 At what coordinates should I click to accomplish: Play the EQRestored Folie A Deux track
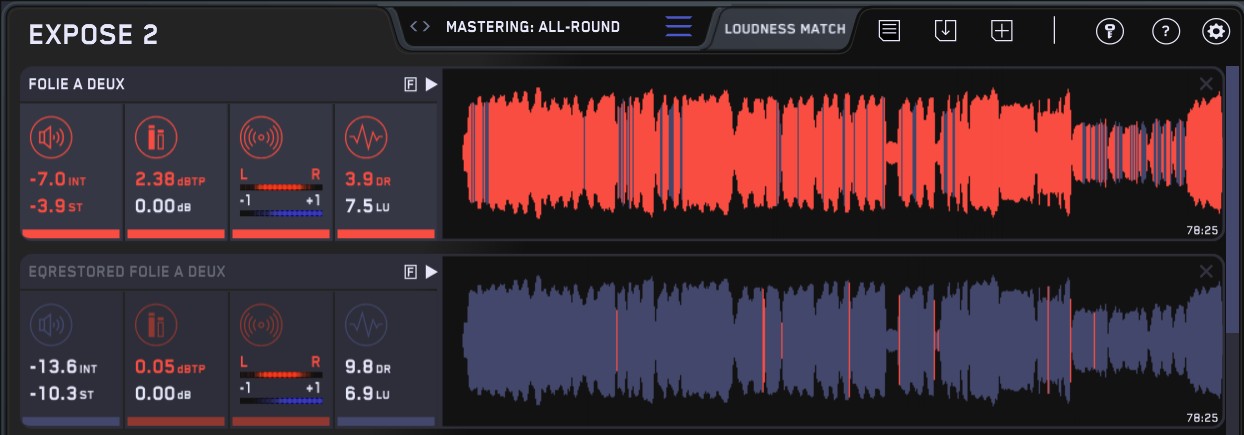point(431,272)
